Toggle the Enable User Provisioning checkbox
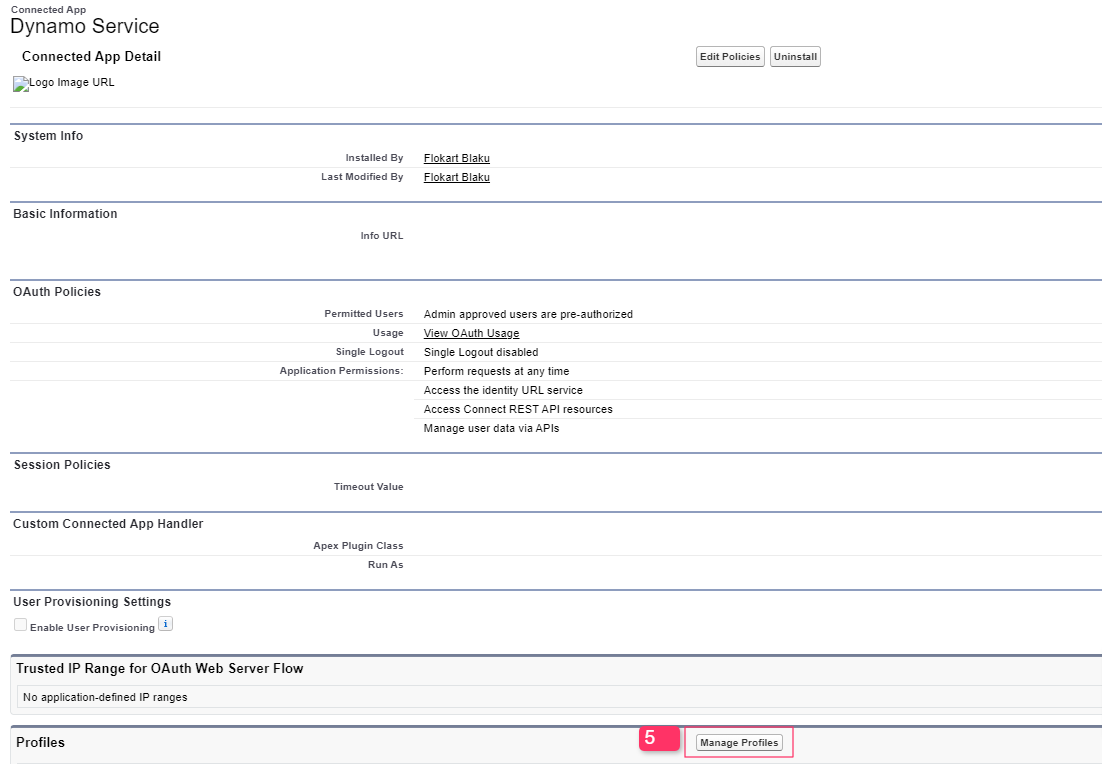The height and width of the screenshot is (764, 1102). pos(21,625)
